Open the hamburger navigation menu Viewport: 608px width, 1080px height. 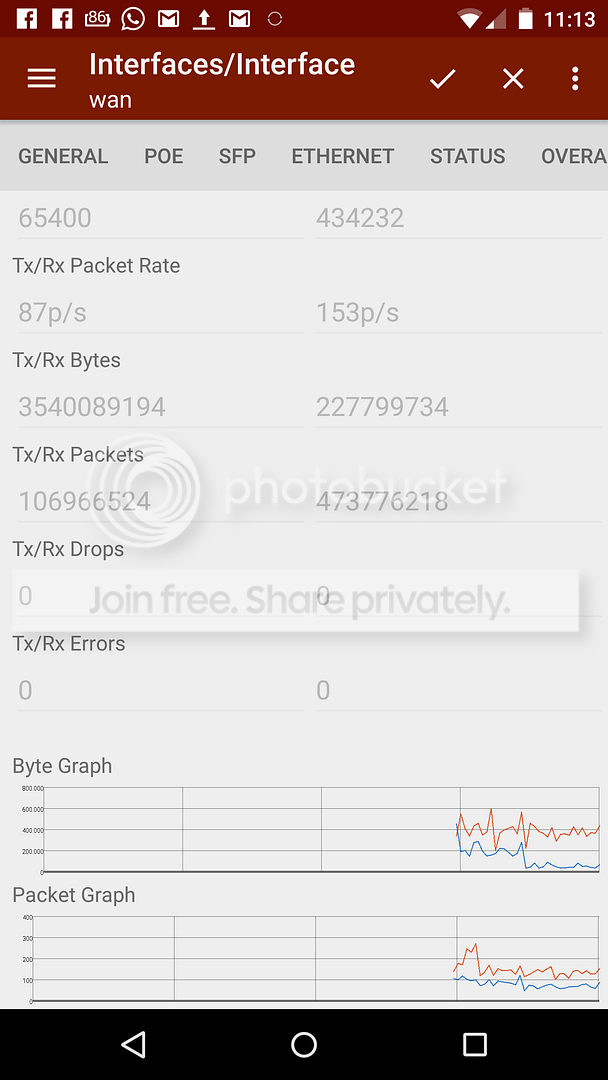pos(41,79)
